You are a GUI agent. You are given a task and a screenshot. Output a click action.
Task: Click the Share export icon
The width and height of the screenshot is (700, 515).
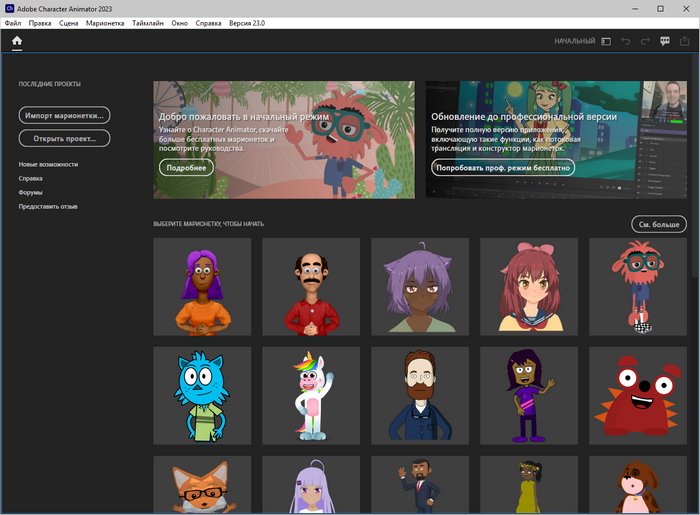tap(684, 41)
